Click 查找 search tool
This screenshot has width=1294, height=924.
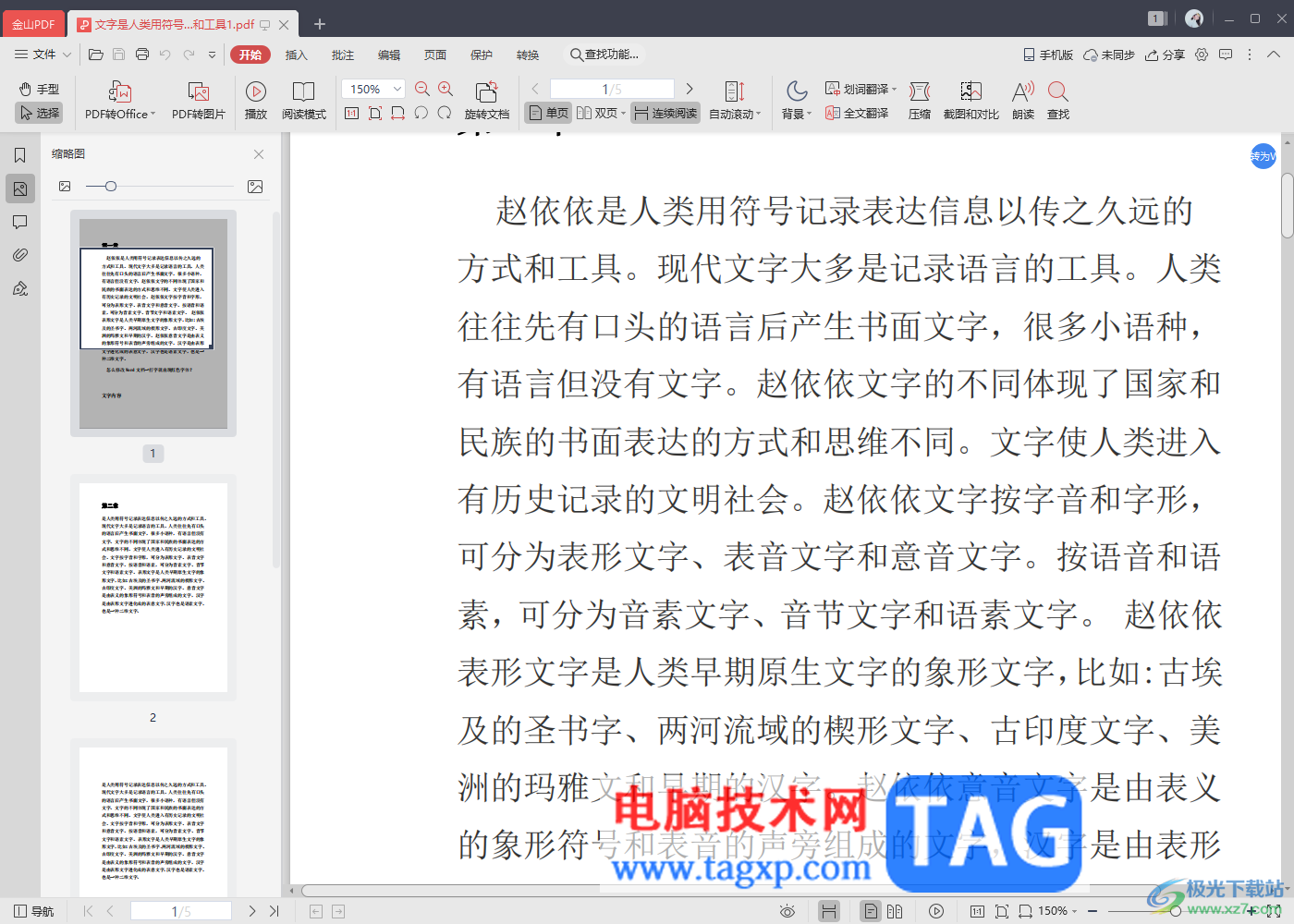[x=1058, y=101]
